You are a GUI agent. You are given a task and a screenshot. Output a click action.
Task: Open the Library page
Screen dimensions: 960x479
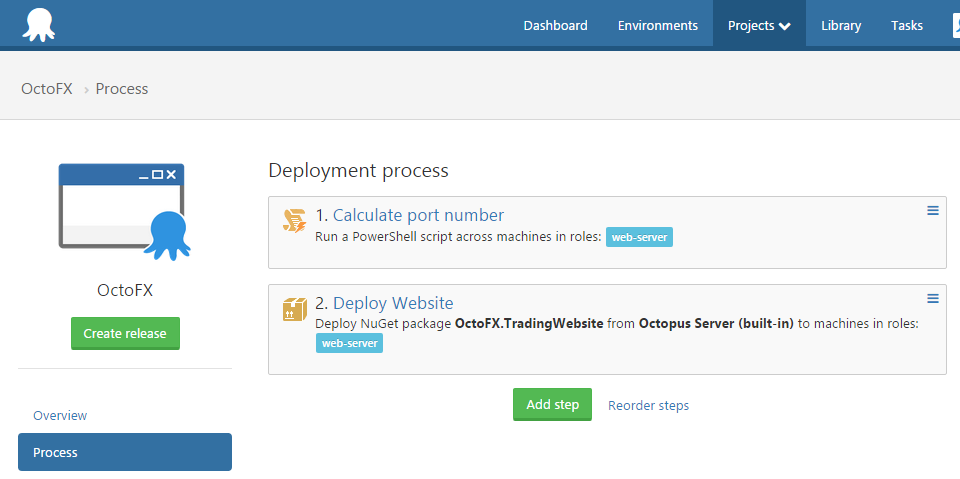click(x=841, y=26)
